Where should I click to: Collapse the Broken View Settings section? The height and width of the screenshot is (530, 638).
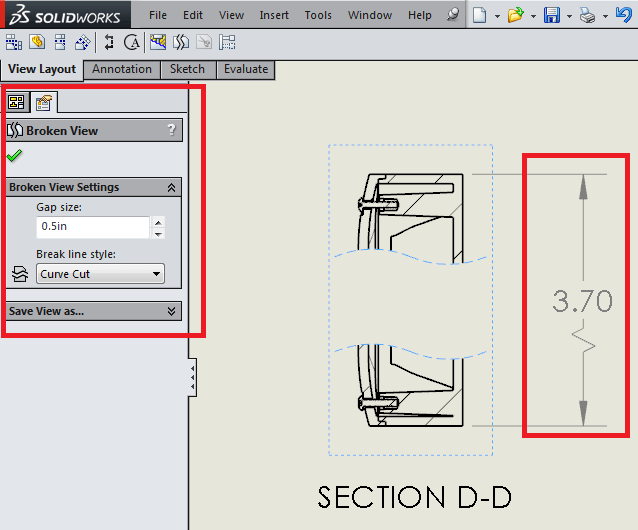[171, 188]
